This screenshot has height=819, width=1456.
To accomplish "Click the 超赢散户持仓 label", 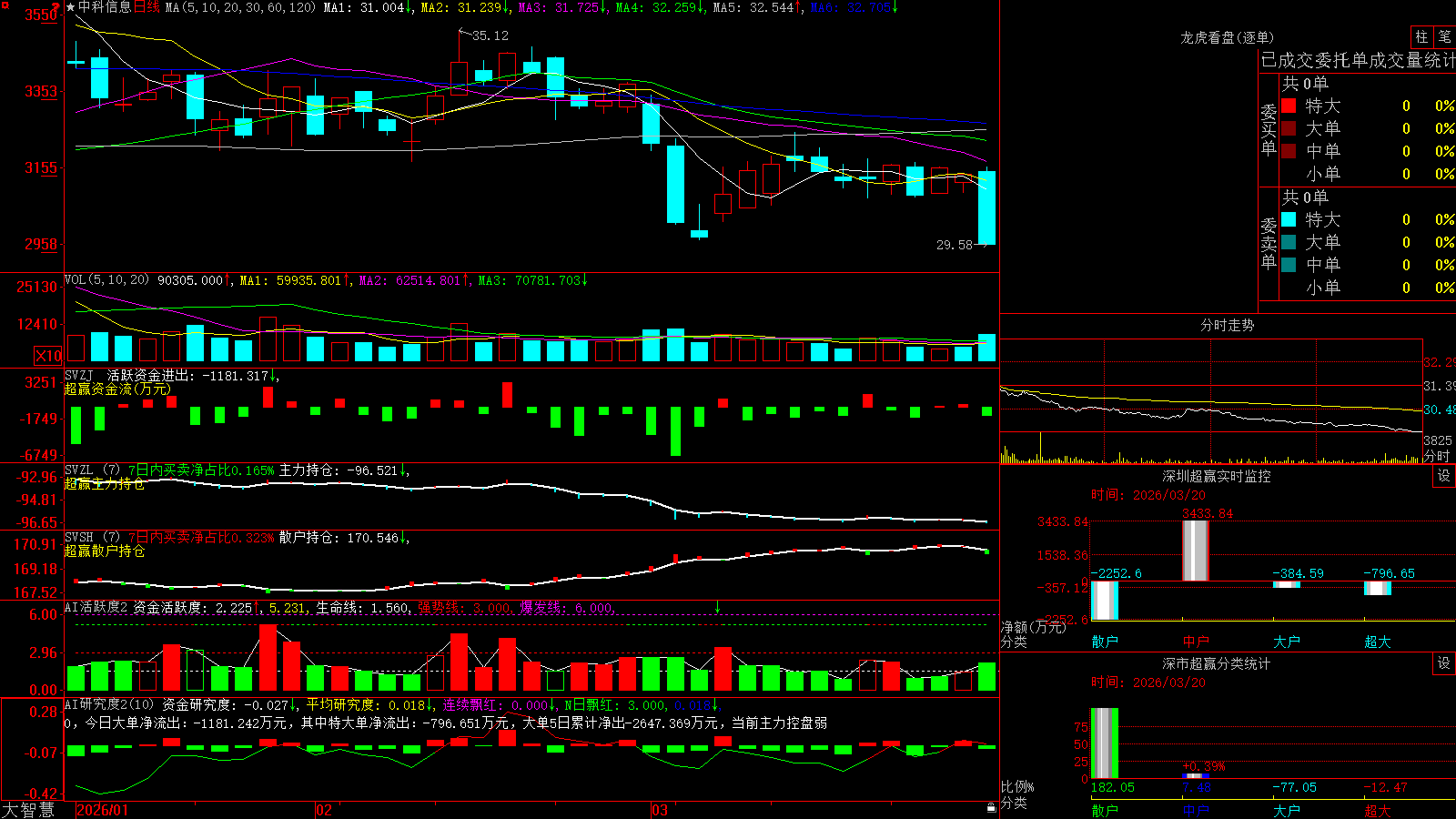I will tap(105, 551).
